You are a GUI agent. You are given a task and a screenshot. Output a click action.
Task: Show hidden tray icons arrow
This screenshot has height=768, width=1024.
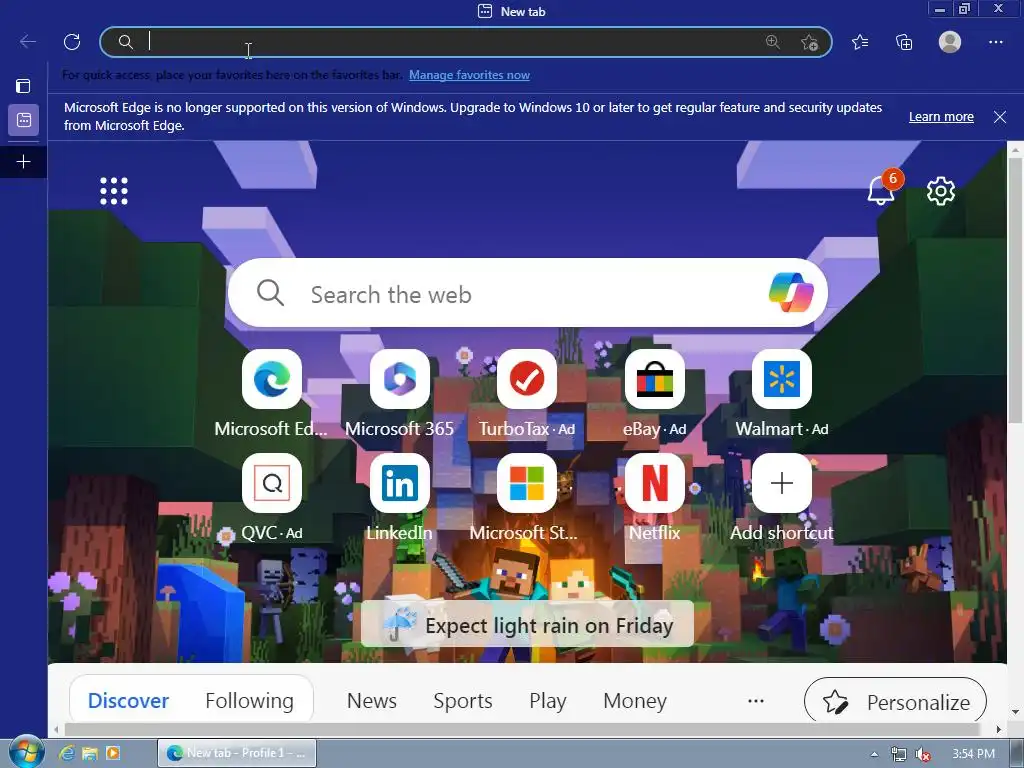[x=874, y=754]
